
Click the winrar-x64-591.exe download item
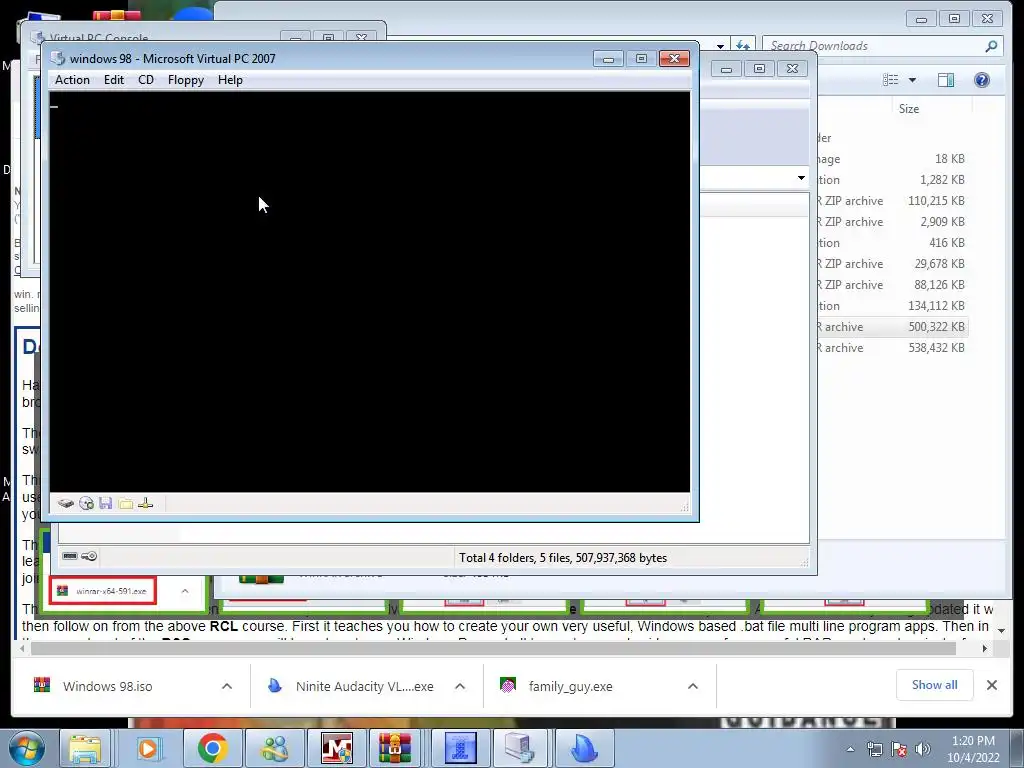(x=103, y=591)
